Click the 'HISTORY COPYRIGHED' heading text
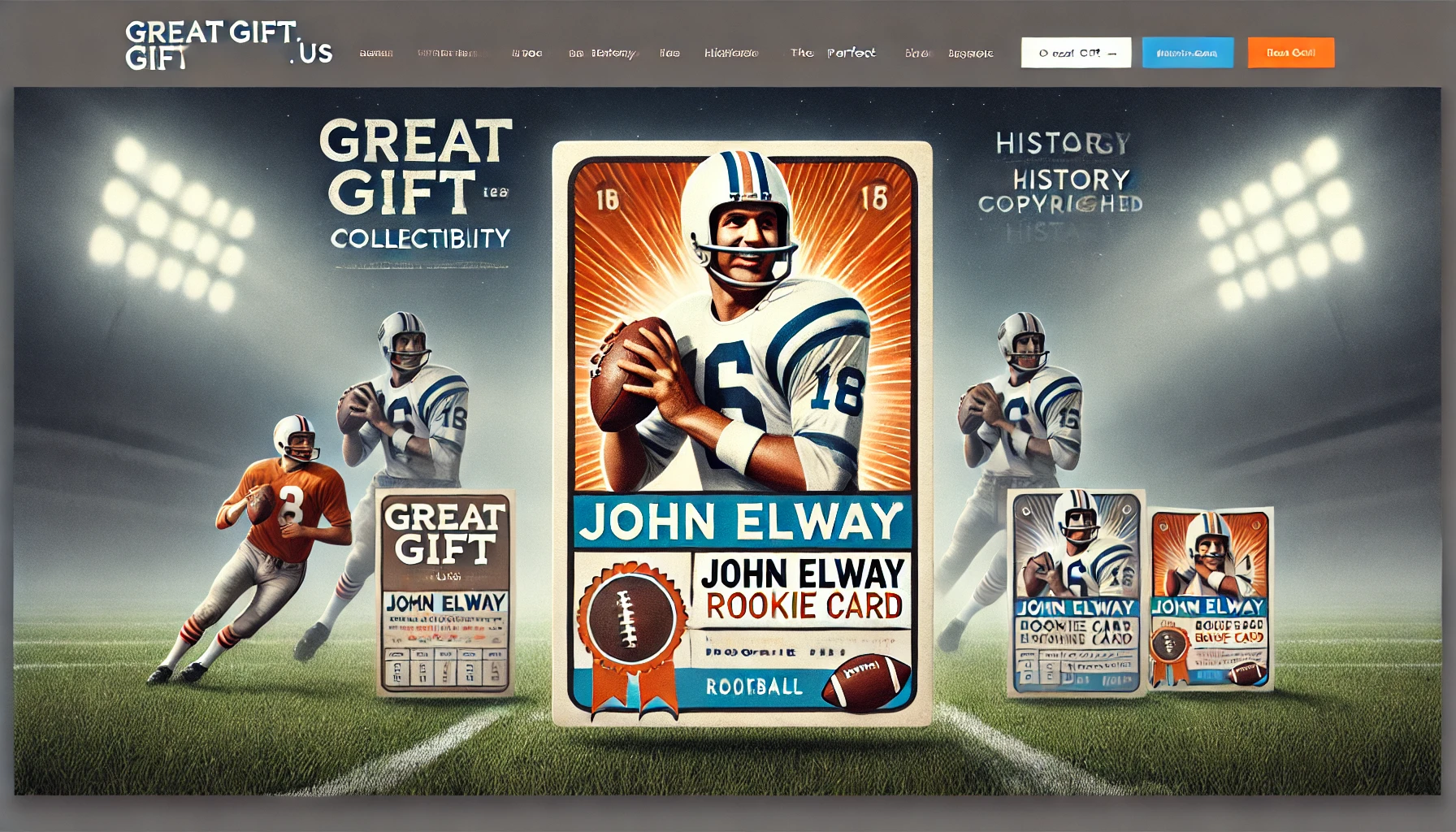 click(x=1060, y=192)
